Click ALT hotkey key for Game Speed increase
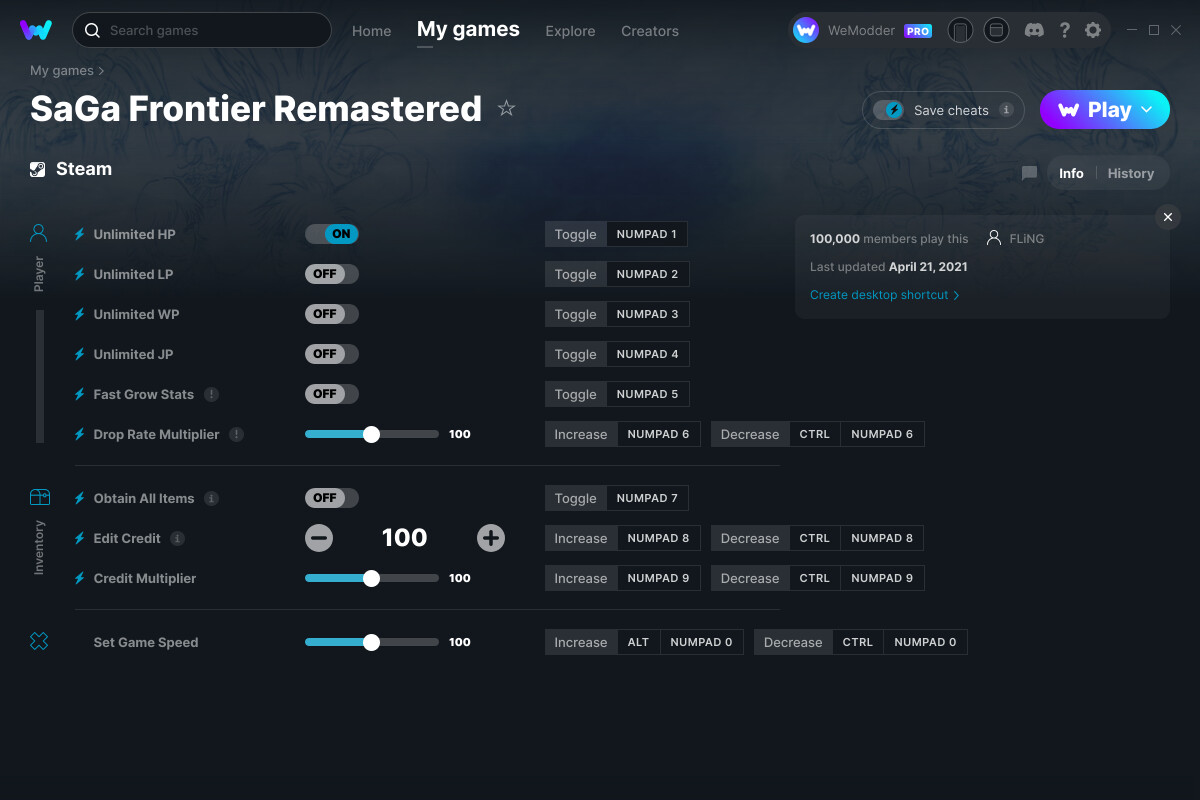 point(638,642)
